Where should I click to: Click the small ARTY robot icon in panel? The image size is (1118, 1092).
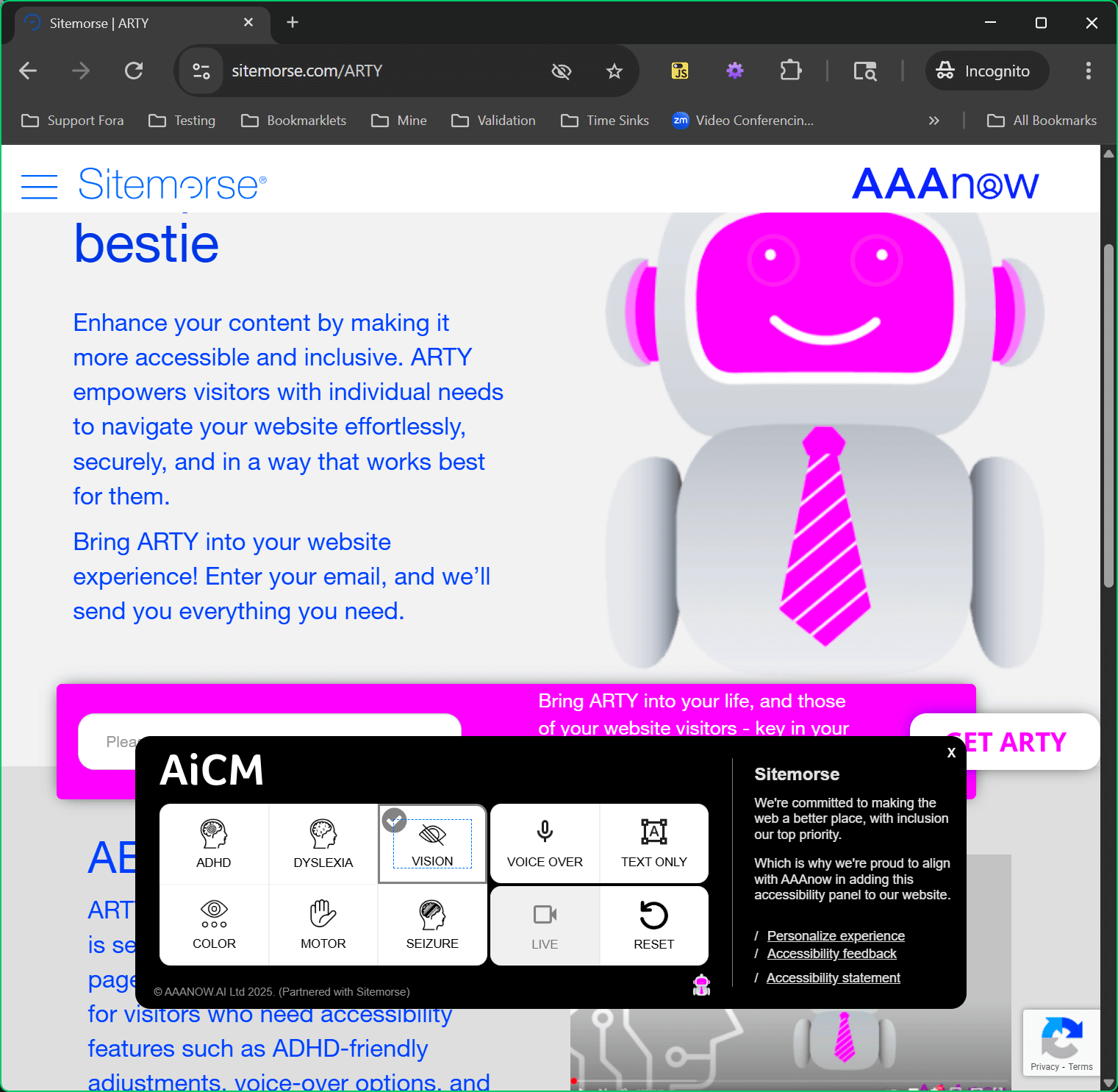702,985
